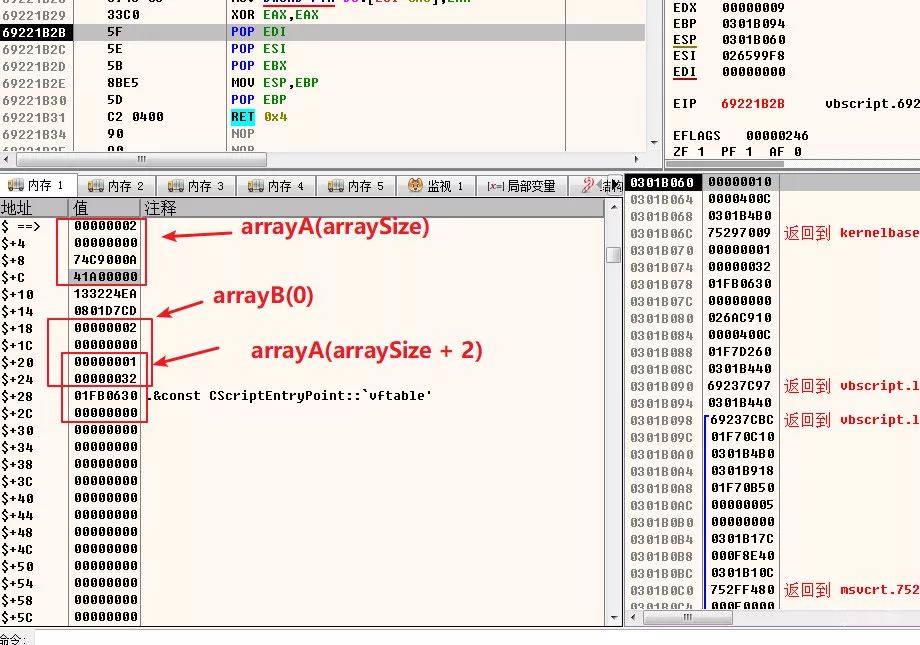Toggle the ZF flag value
Viewport: 920px width, 645px height.
click(701, 151)
